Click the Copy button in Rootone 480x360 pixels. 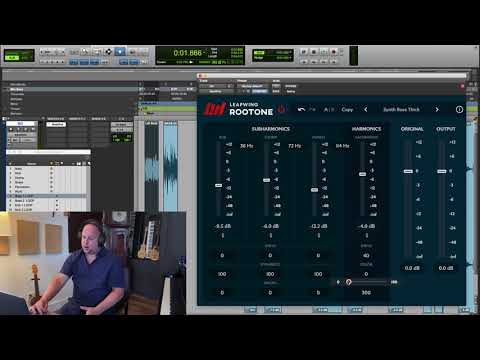click(x=347, y=109)
